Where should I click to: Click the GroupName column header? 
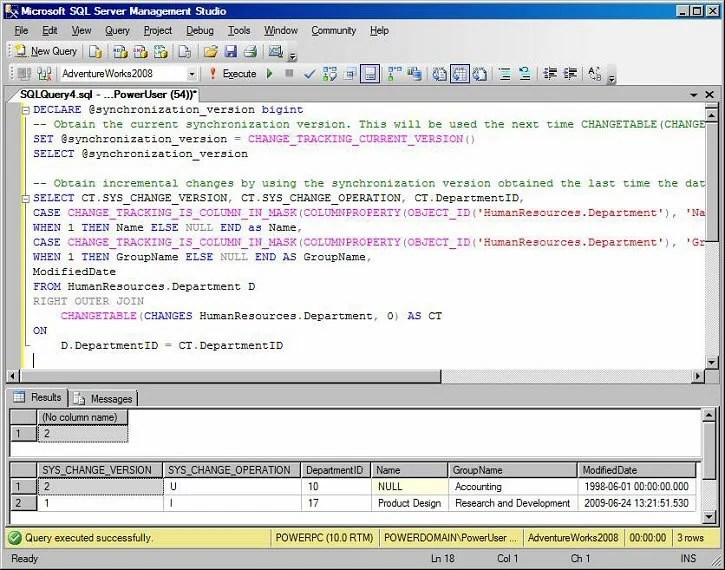pos(512,470)
